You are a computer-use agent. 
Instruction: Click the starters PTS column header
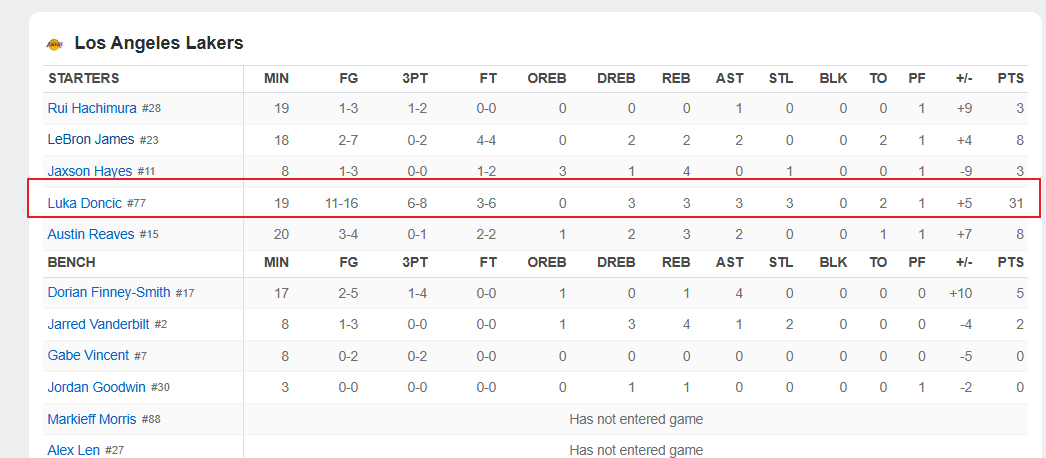point(1011,79)
